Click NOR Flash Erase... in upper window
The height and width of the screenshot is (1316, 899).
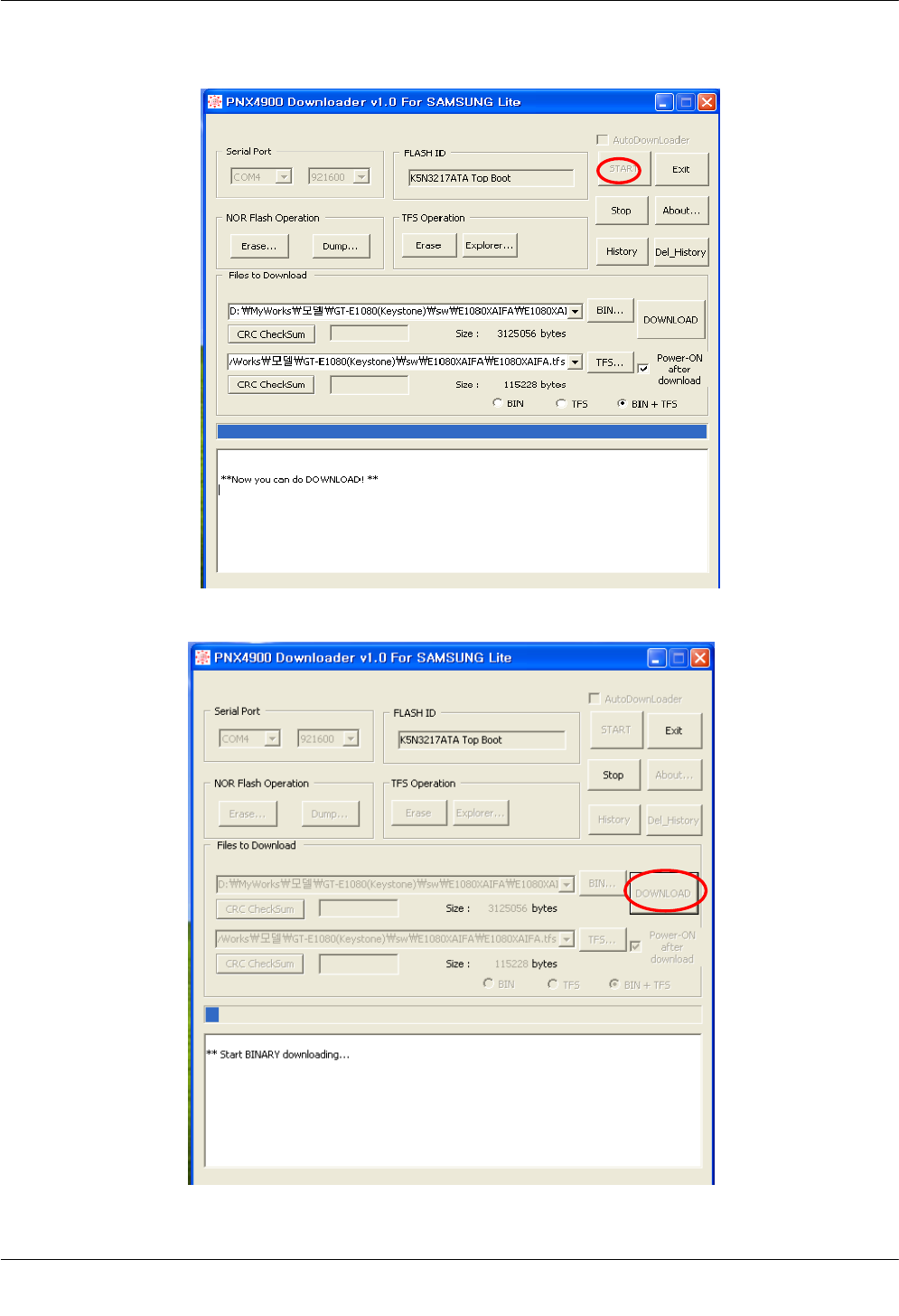[259, 246]
